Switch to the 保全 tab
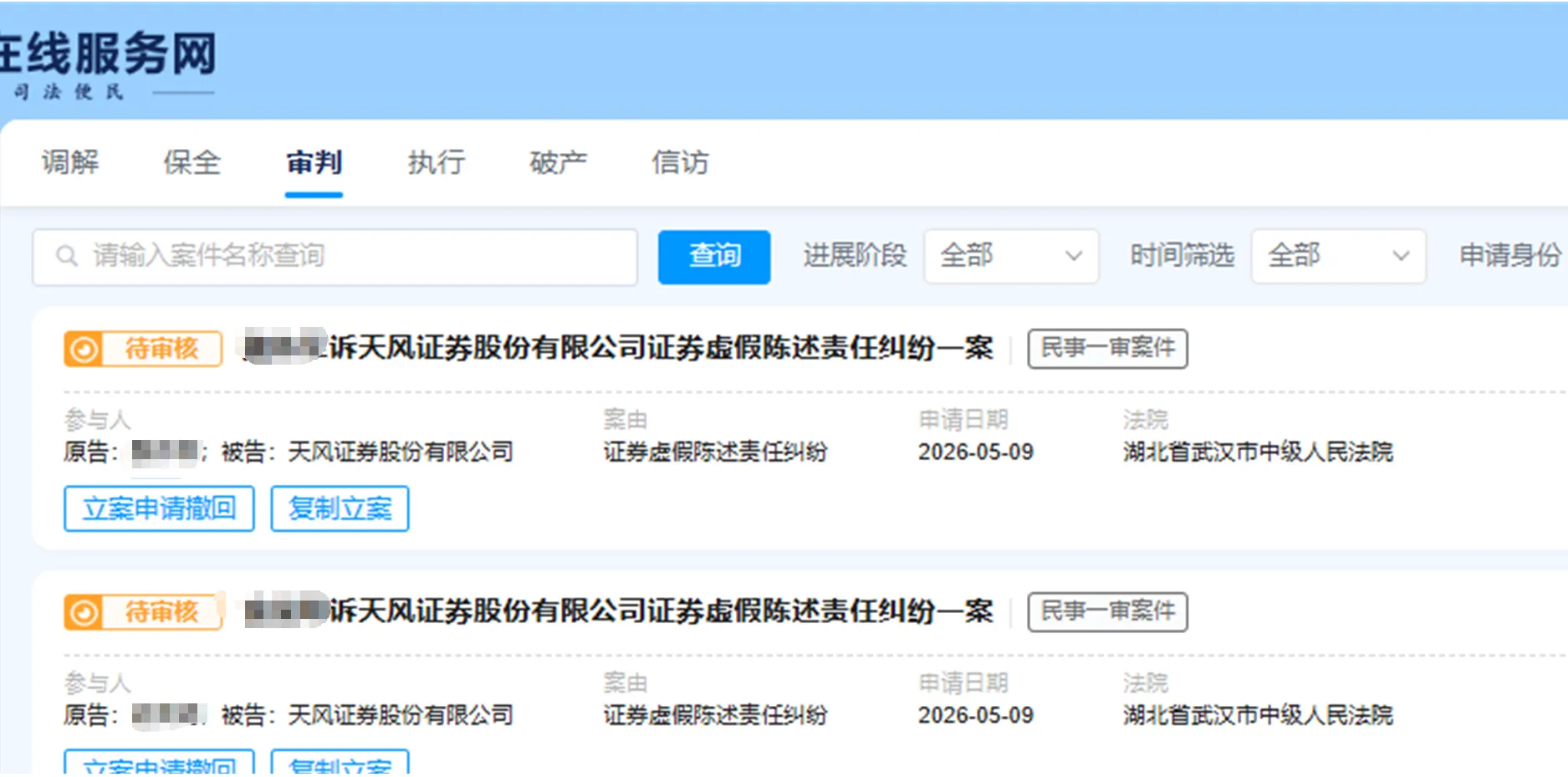 [192, 161]
